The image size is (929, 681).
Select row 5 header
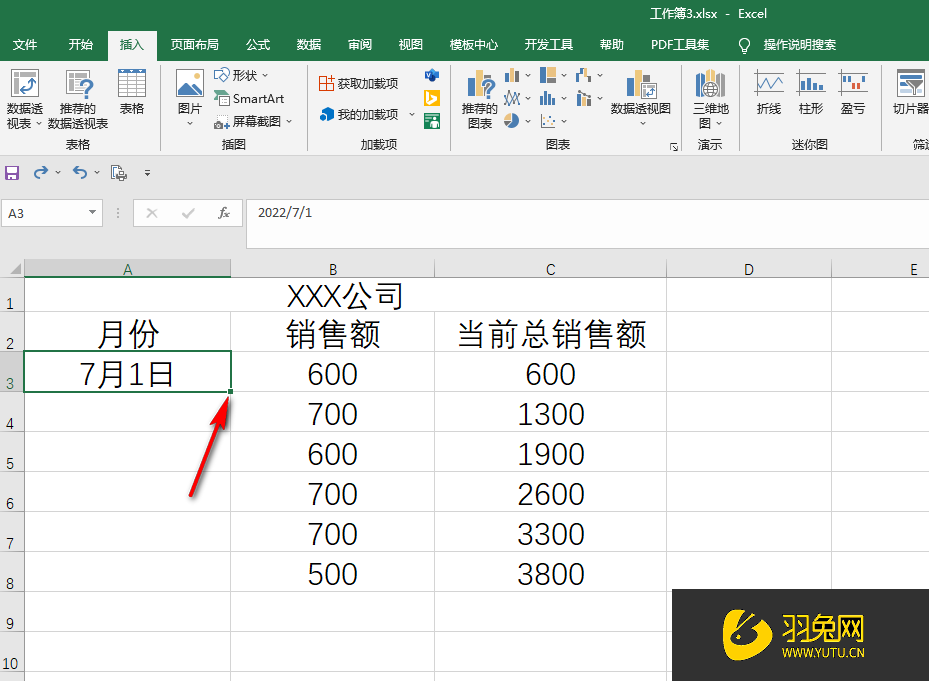[11, 452]
